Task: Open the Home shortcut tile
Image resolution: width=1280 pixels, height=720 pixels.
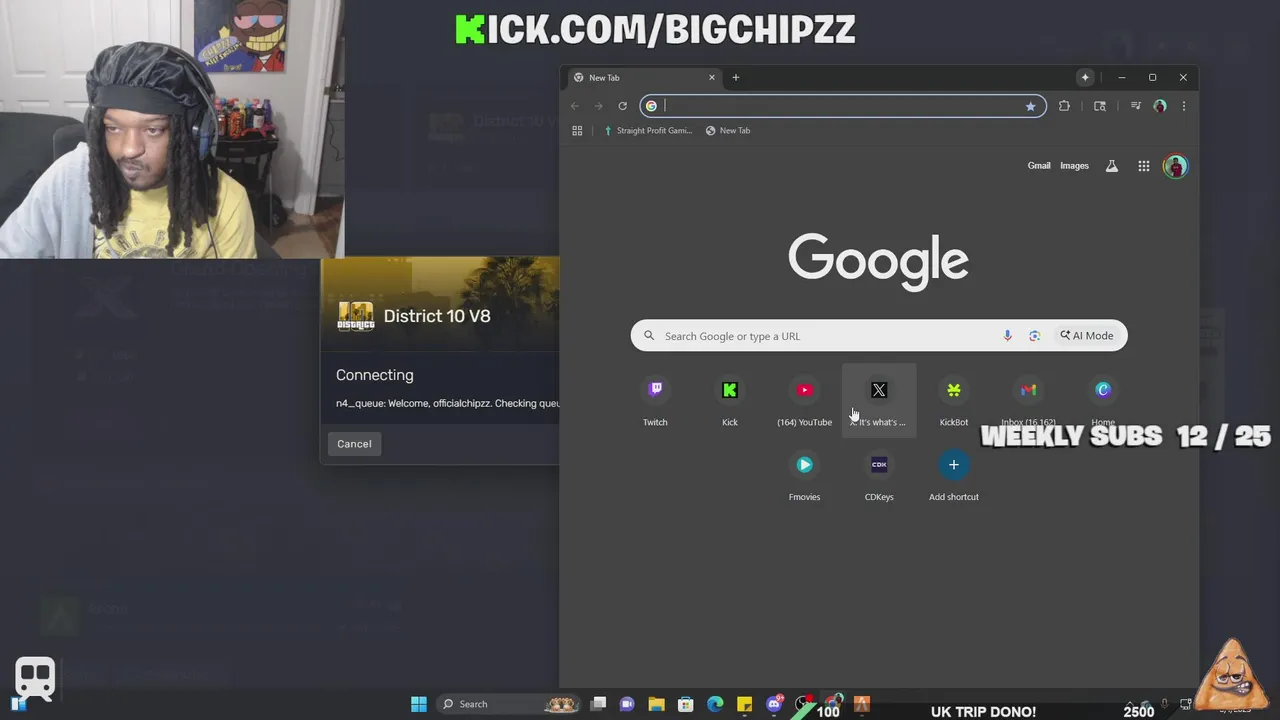Action: 1103,401
